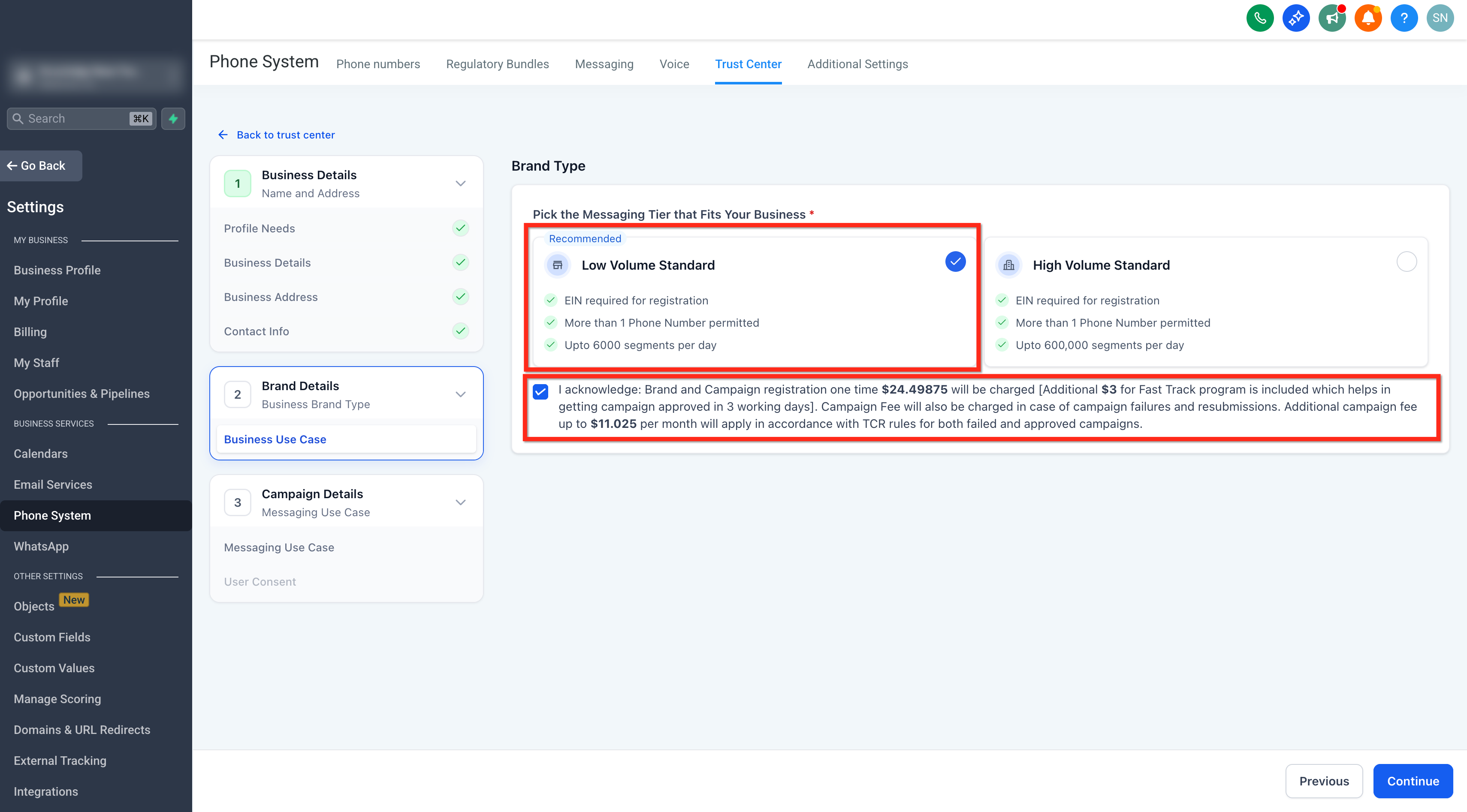Viewport: 1467px width, 812px height.
Task: Click the question mark help icon
Action: pos(1403,18)
